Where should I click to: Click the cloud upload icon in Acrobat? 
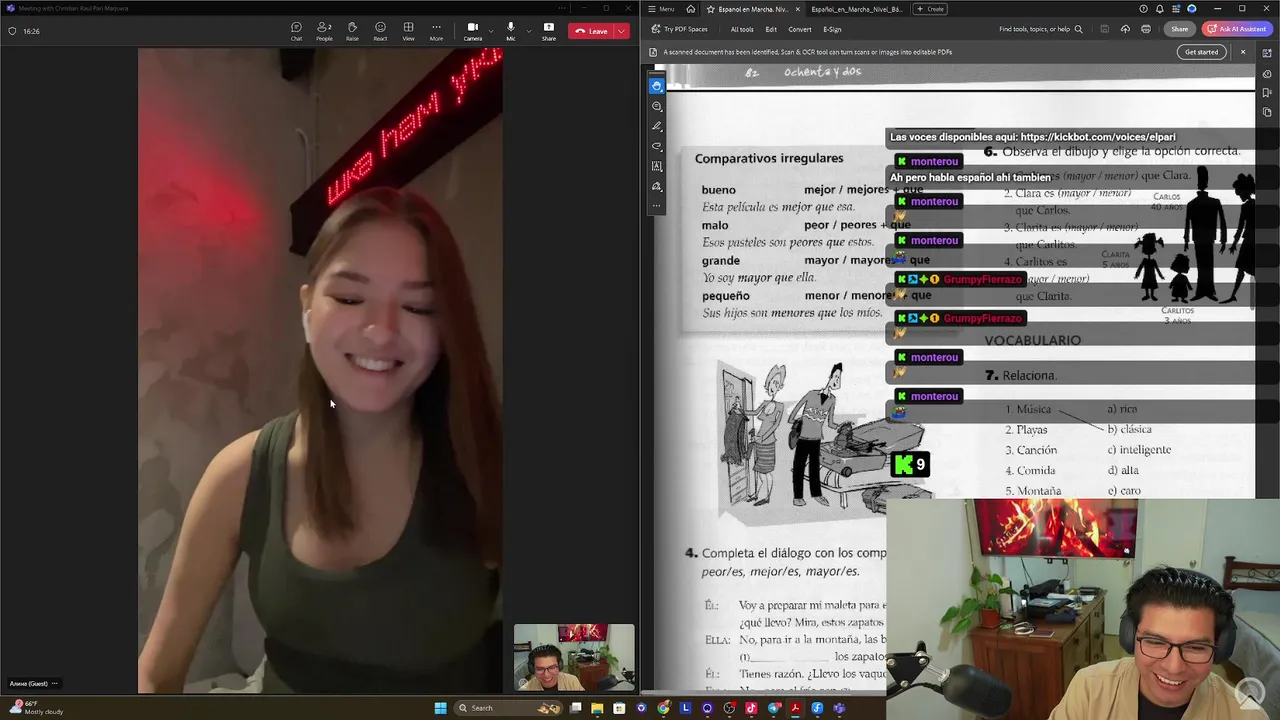1125,29
